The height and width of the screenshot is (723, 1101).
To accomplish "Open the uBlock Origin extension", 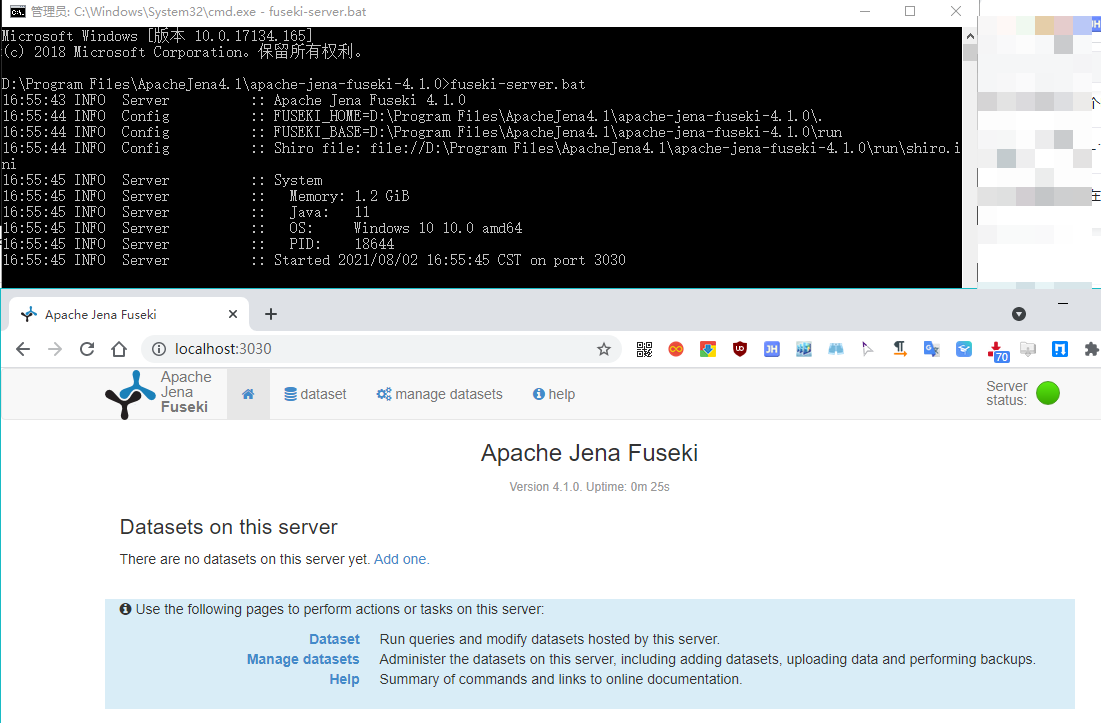I will click(x=740, y=349).
